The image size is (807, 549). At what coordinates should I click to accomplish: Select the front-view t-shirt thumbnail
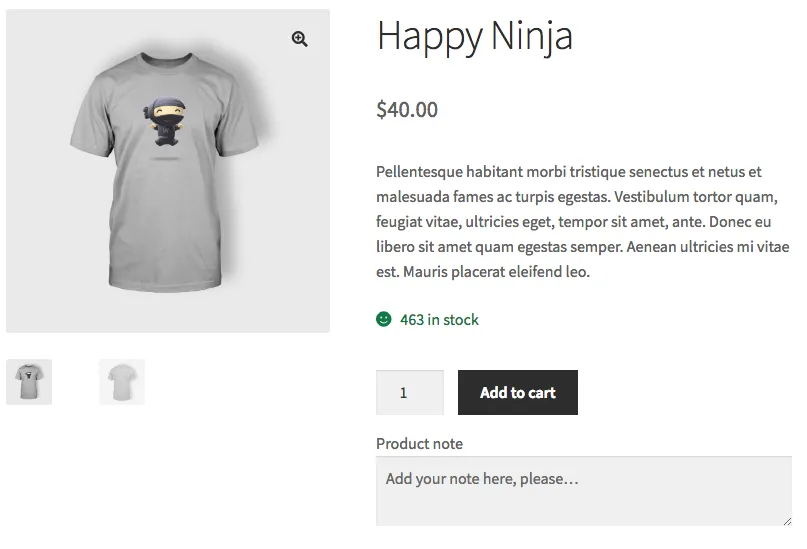(x=29, y=382)
